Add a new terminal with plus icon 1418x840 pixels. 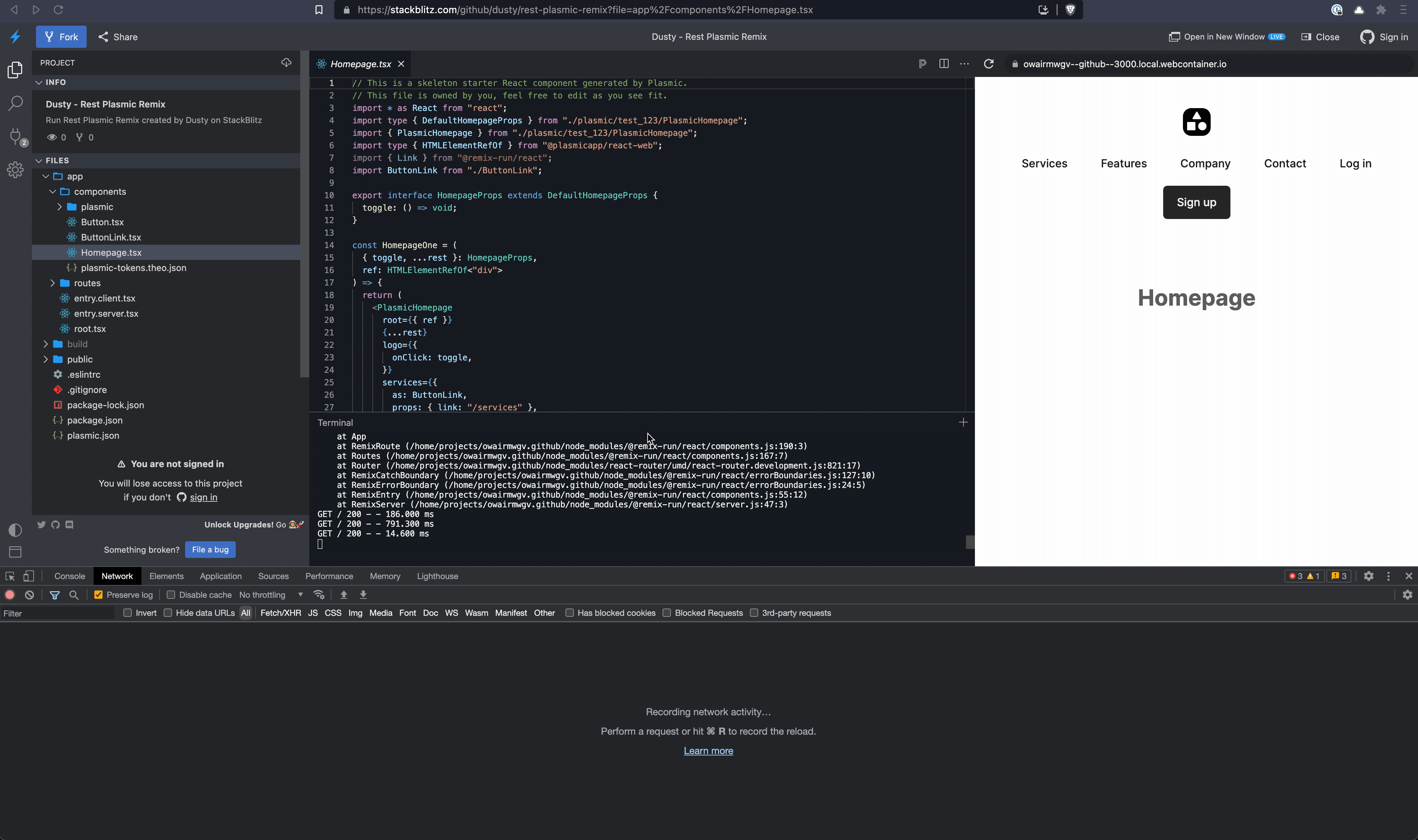coord(963,422)
